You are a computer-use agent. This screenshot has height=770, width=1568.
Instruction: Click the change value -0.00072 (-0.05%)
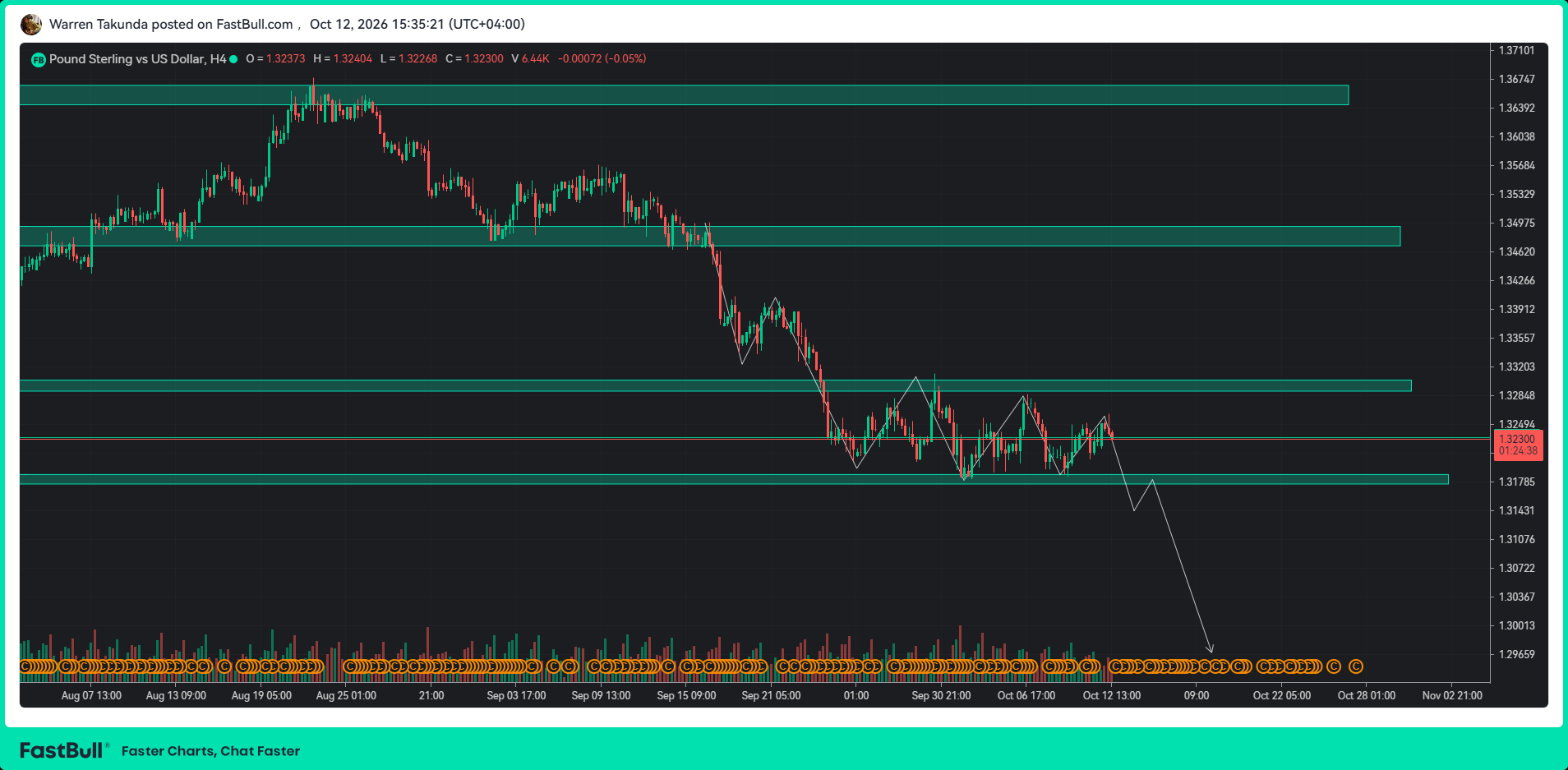(602, 59)
